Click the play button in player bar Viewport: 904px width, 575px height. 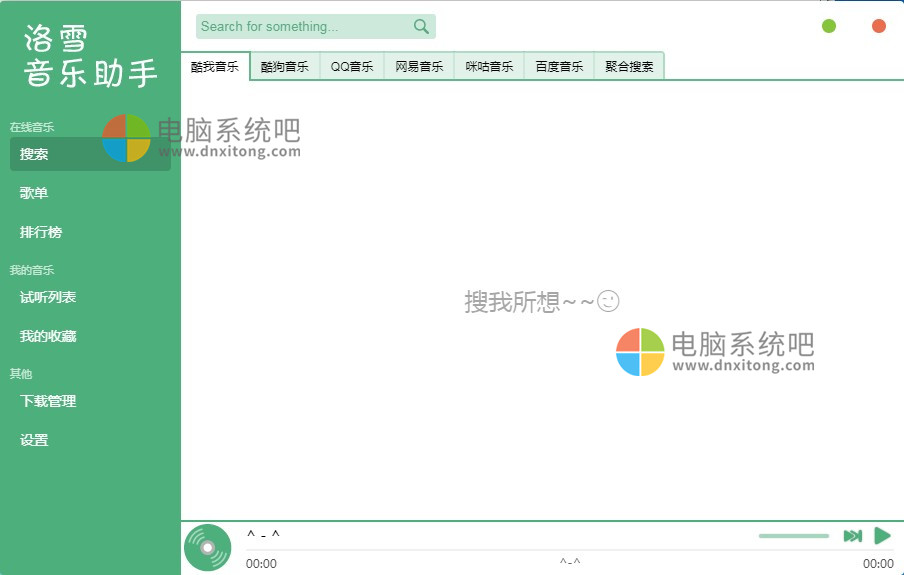(882, 536)
